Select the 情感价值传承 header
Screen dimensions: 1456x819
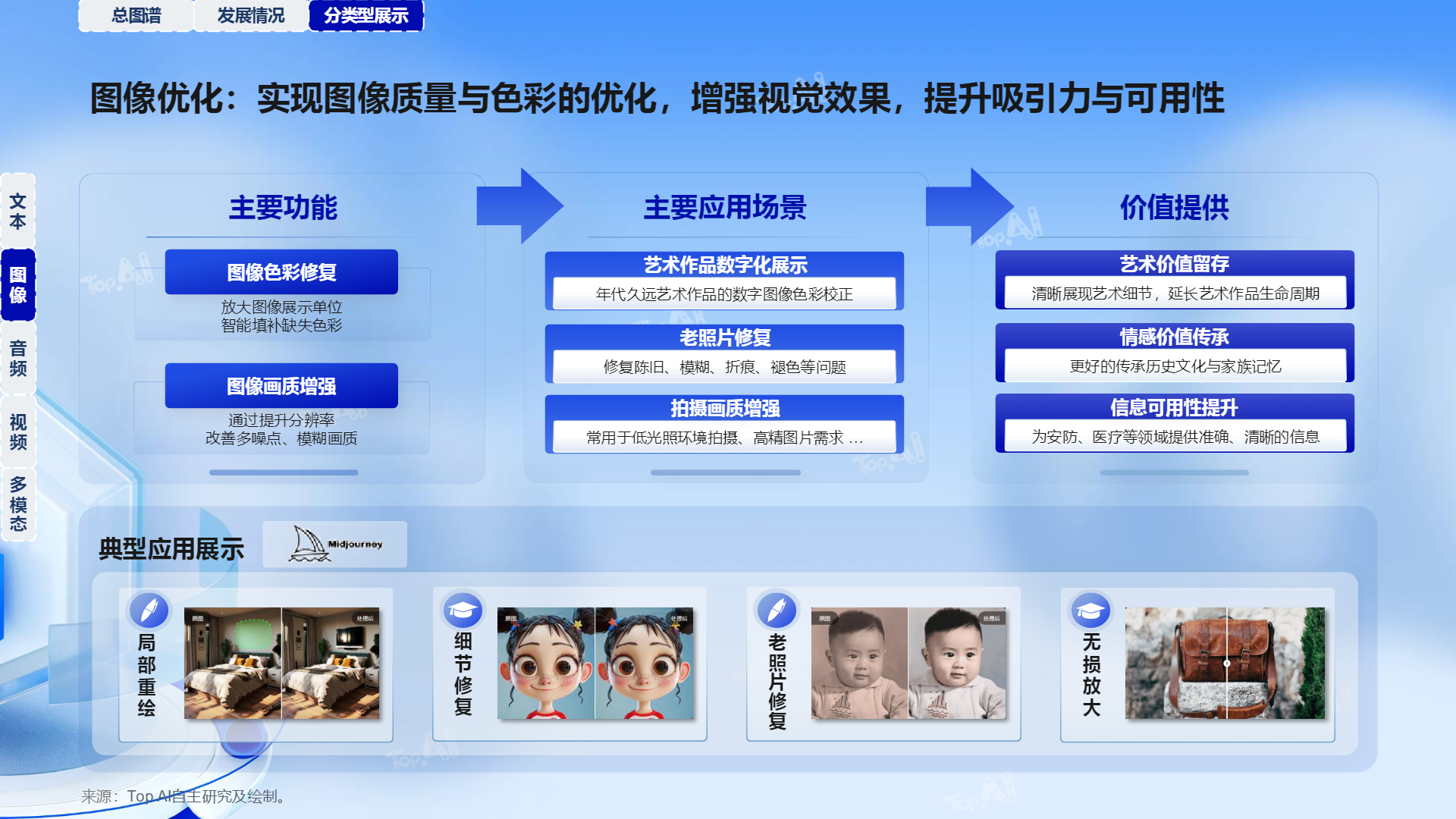pyautogui.click(x=1175, y=337)
